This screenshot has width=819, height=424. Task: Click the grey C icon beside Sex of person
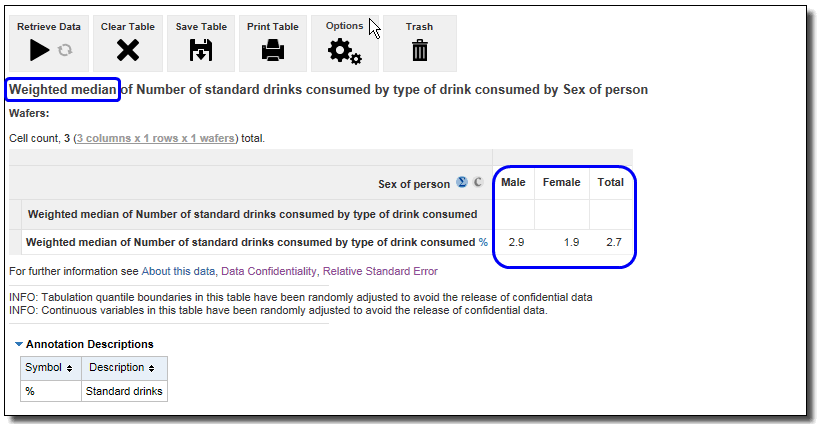click(478, 183)
